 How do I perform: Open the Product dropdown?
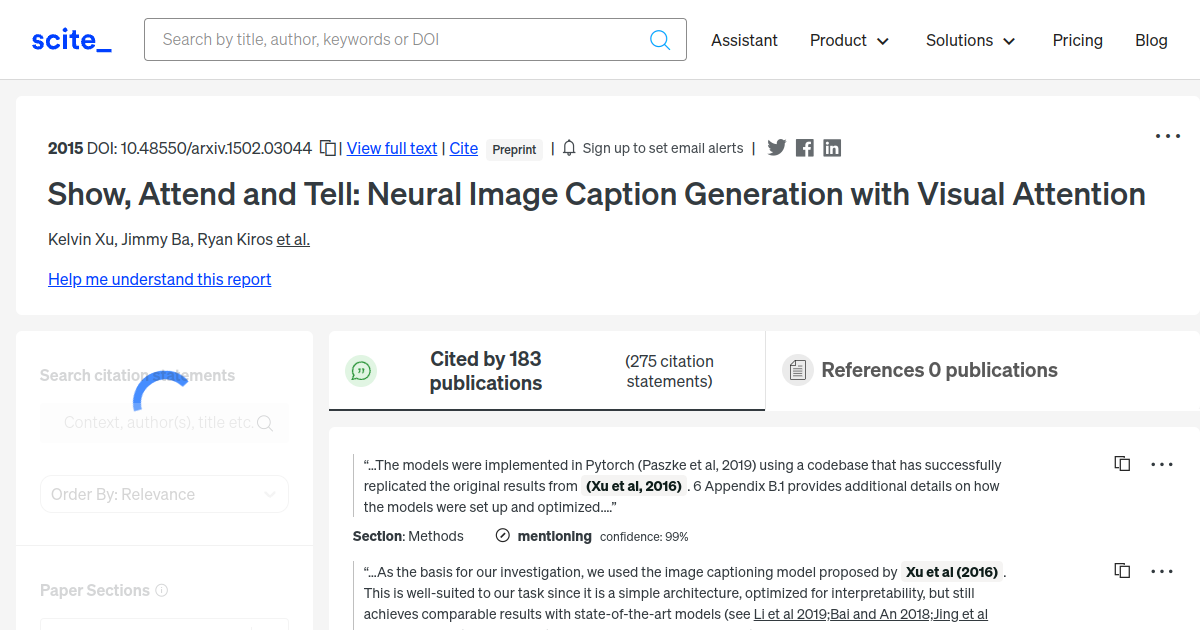[849, 40]
